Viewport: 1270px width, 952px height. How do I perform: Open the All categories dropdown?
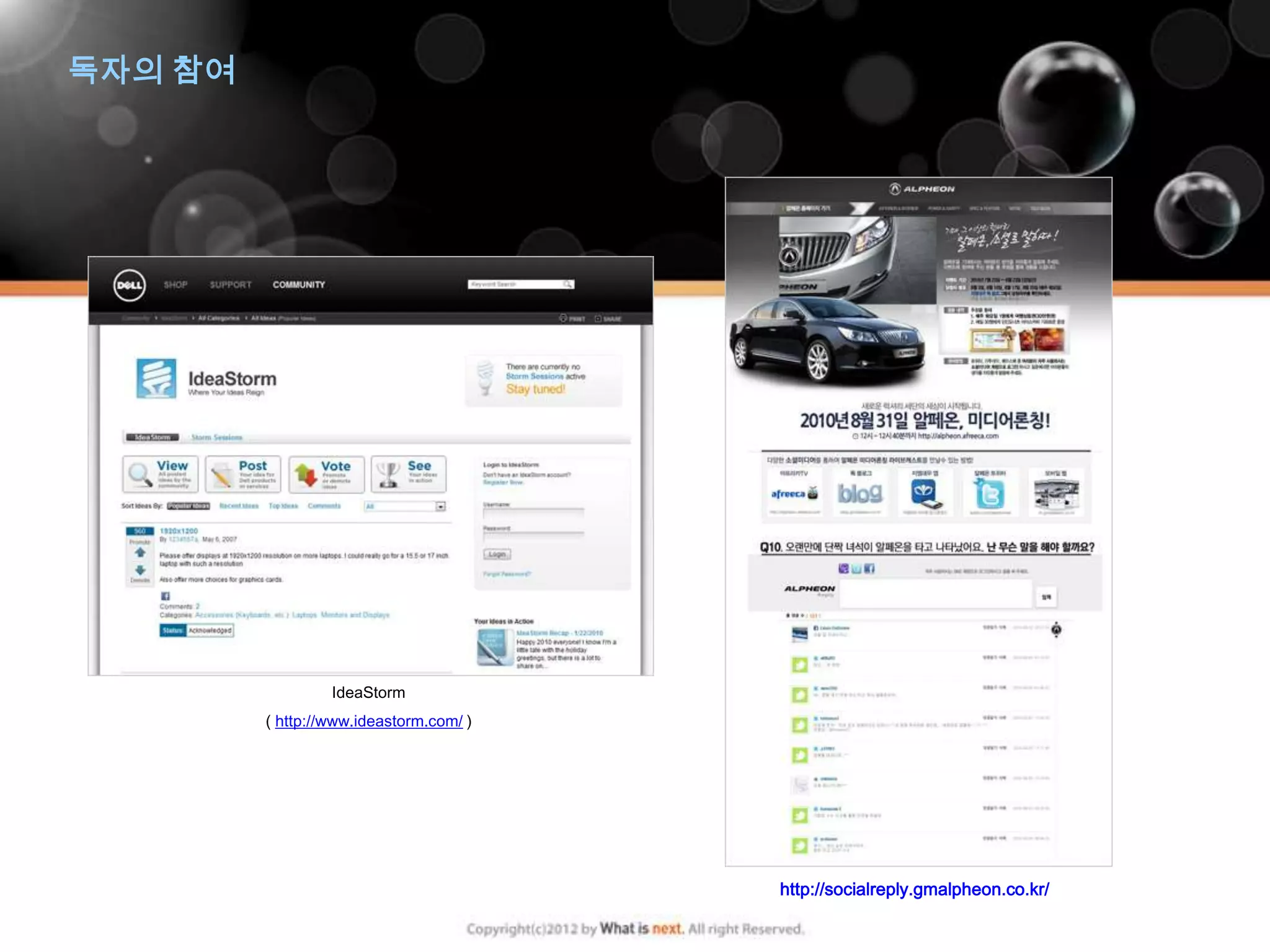click(405, 506)
